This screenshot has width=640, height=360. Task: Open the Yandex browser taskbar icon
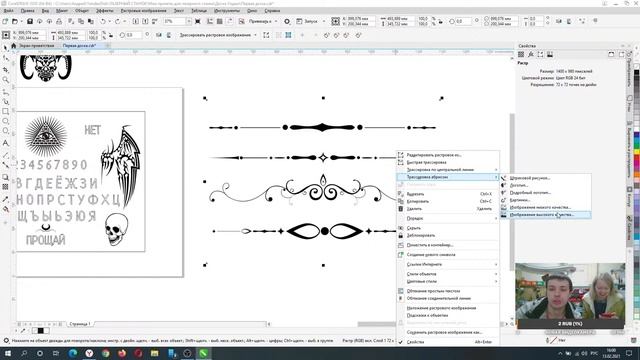pos(89,353)
